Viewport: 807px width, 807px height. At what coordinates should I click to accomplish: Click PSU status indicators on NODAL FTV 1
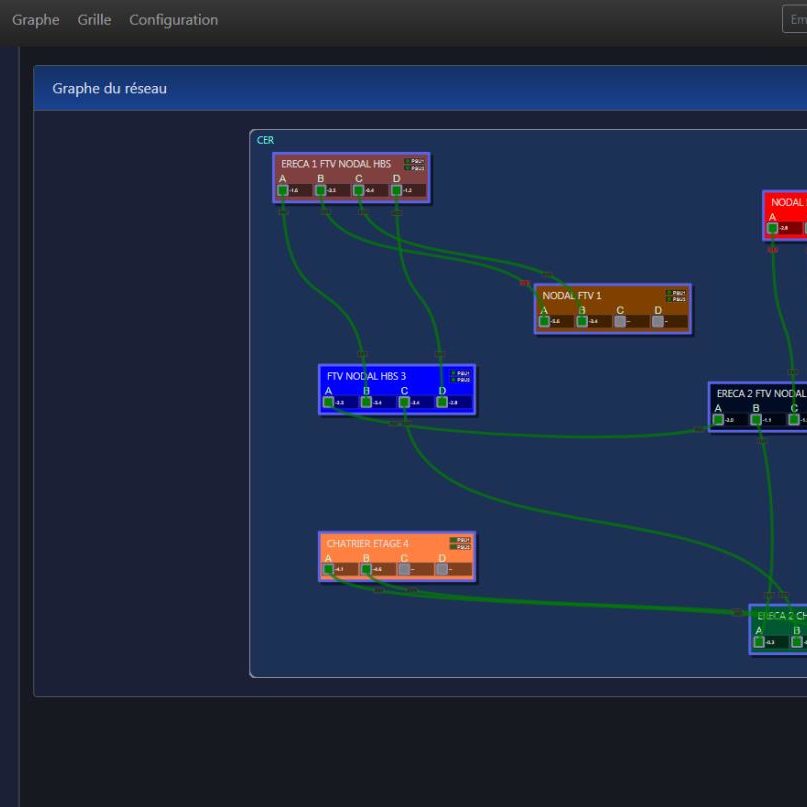pyautogui.click(x=676, y=296)
